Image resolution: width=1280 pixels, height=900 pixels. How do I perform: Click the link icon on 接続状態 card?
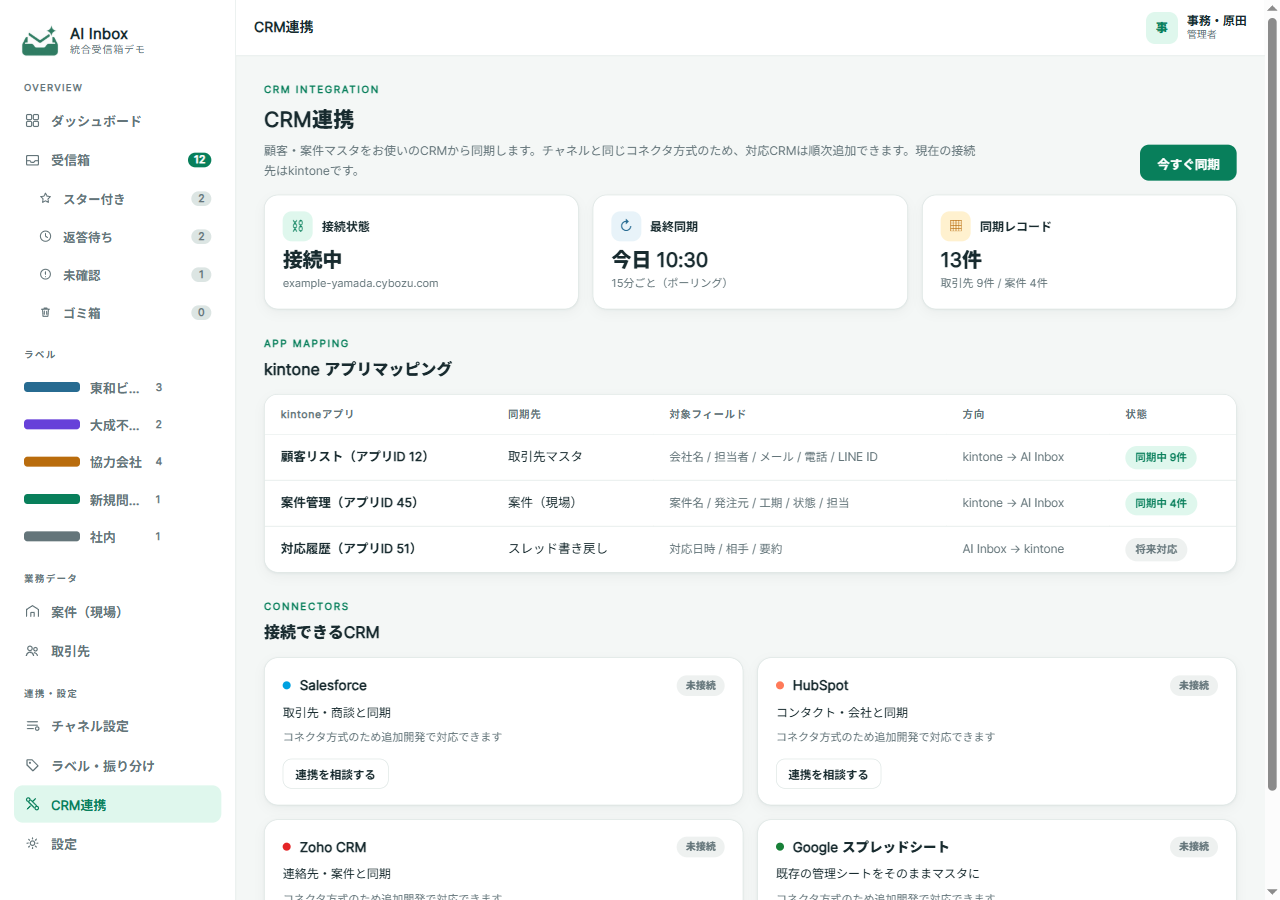pos(298,226)
